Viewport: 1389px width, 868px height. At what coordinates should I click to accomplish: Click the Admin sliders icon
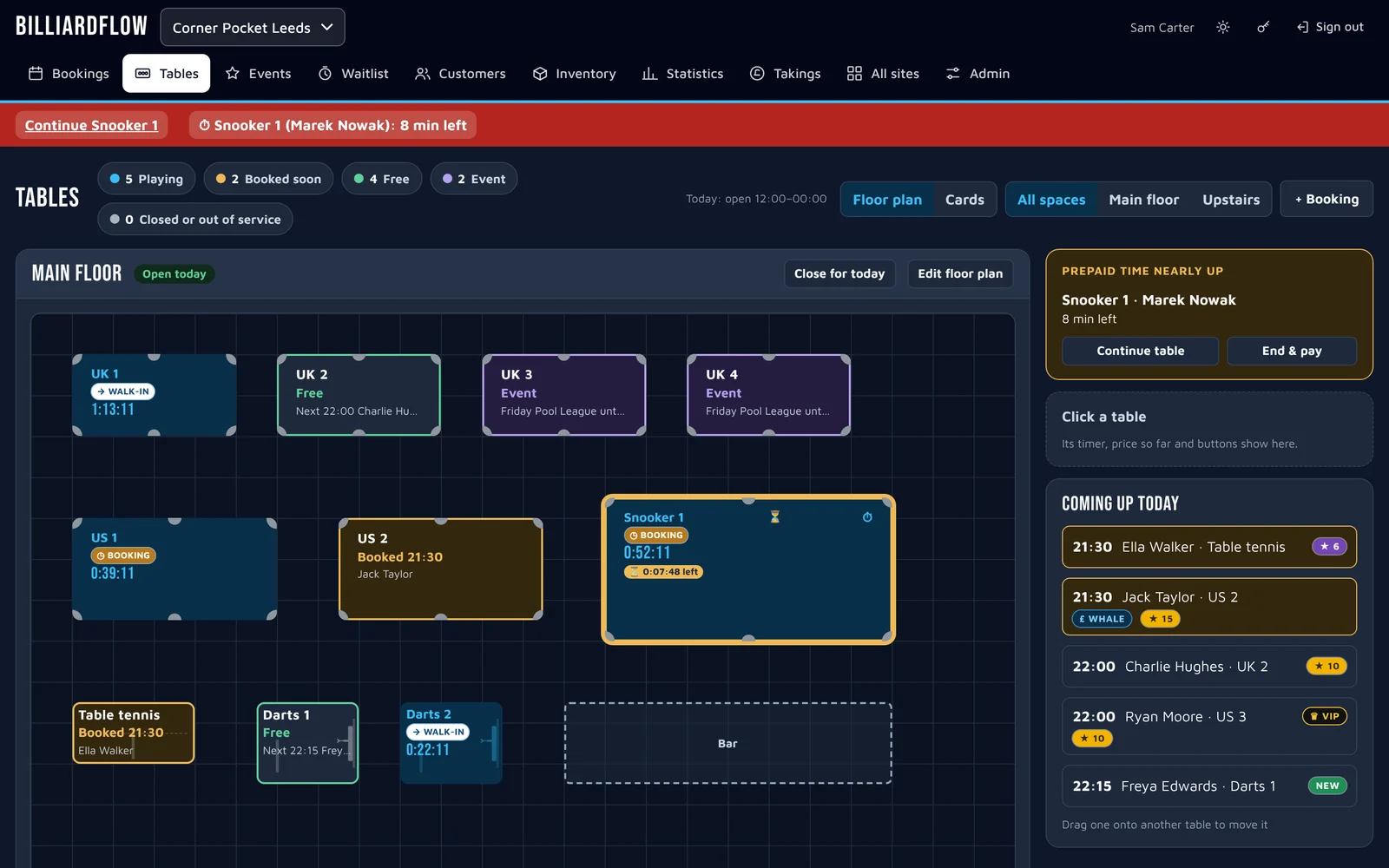point(952,74)
